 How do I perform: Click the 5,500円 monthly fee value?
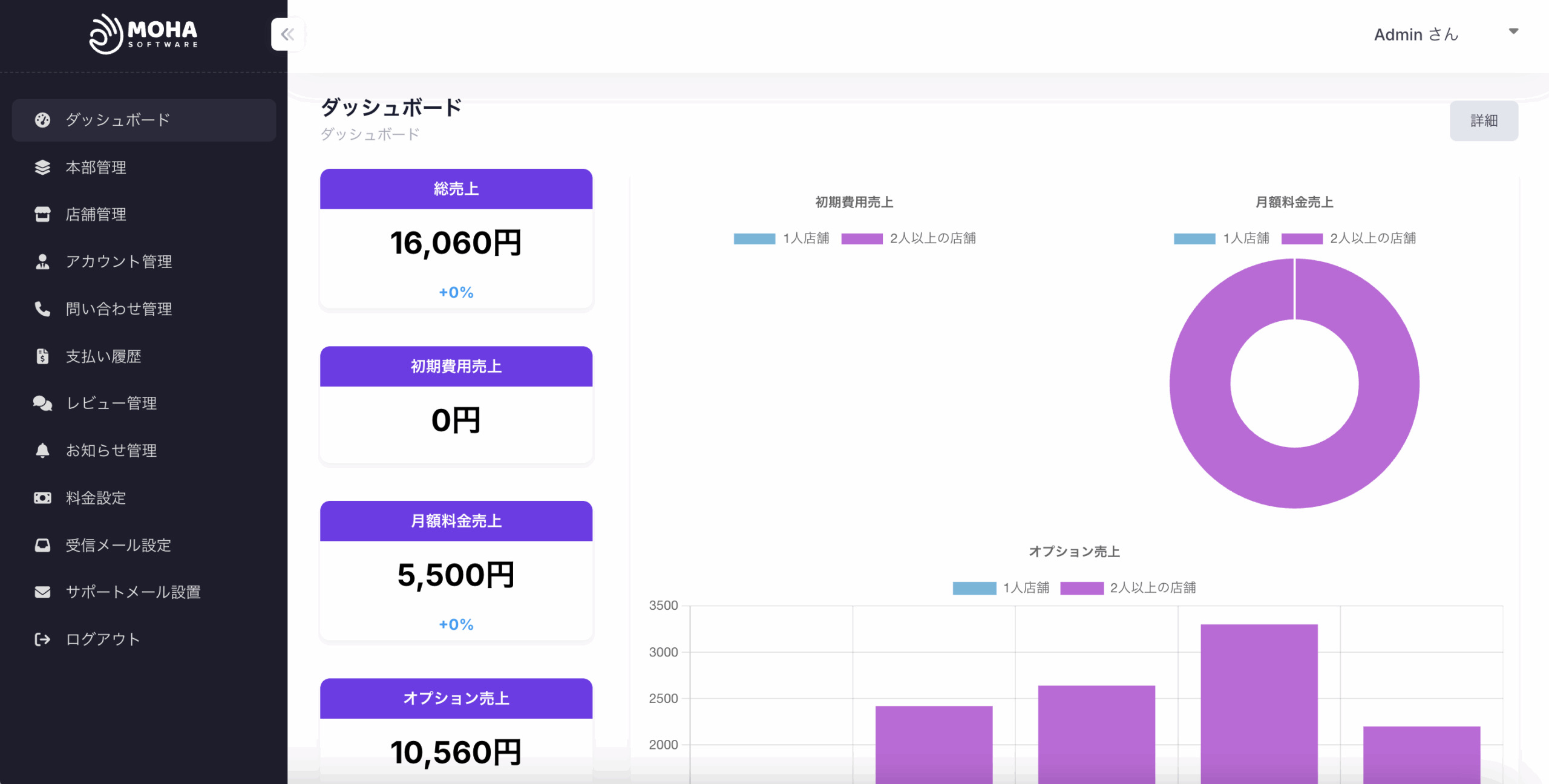coord(456,575)
